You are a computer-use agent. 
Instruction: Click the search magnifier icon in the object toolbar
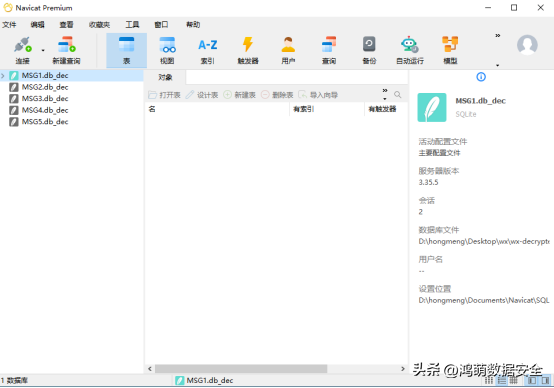pos(397,95)
